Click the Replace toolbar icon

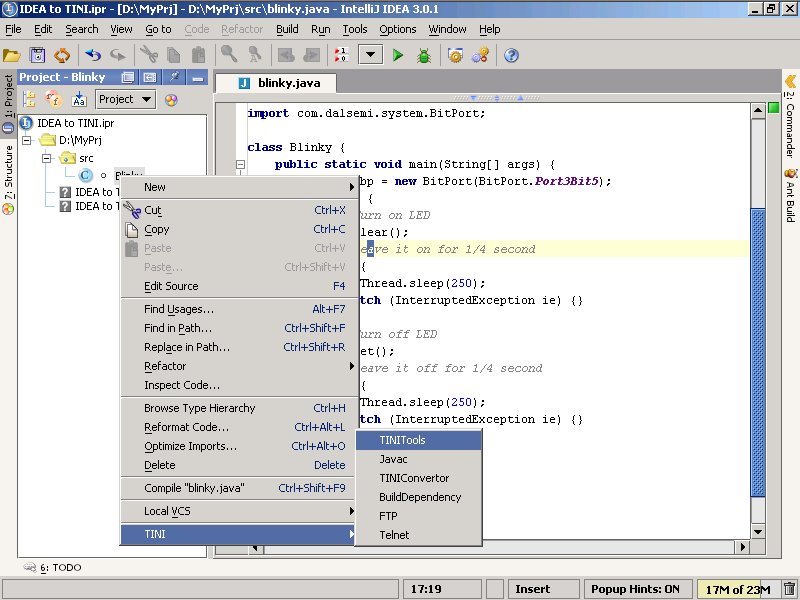tap(254, 55)
